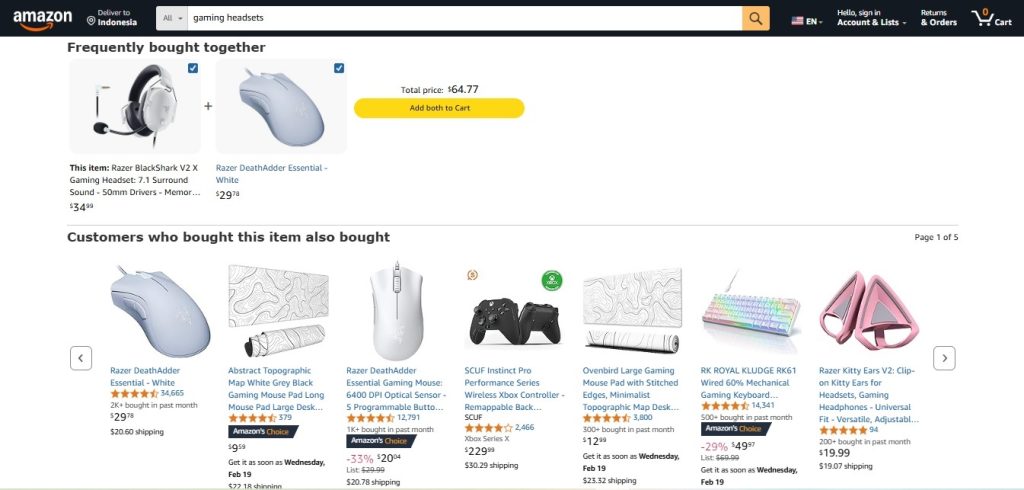Click the pink Razer Kitty Ears thumbnail

tap(869, 310)
